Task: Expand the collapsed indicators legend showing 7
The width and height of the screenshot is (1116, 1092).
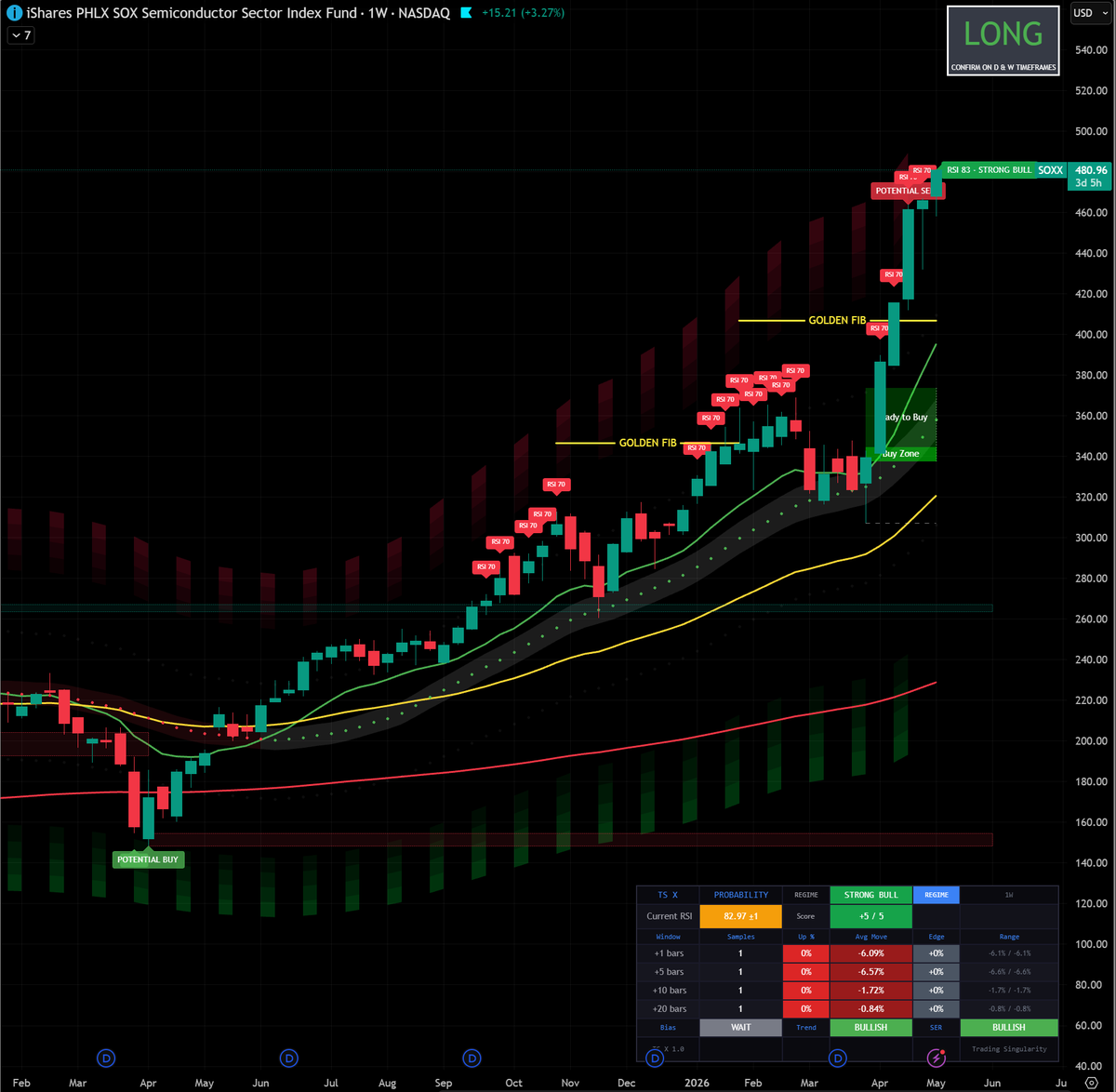Action: [20, 35]
